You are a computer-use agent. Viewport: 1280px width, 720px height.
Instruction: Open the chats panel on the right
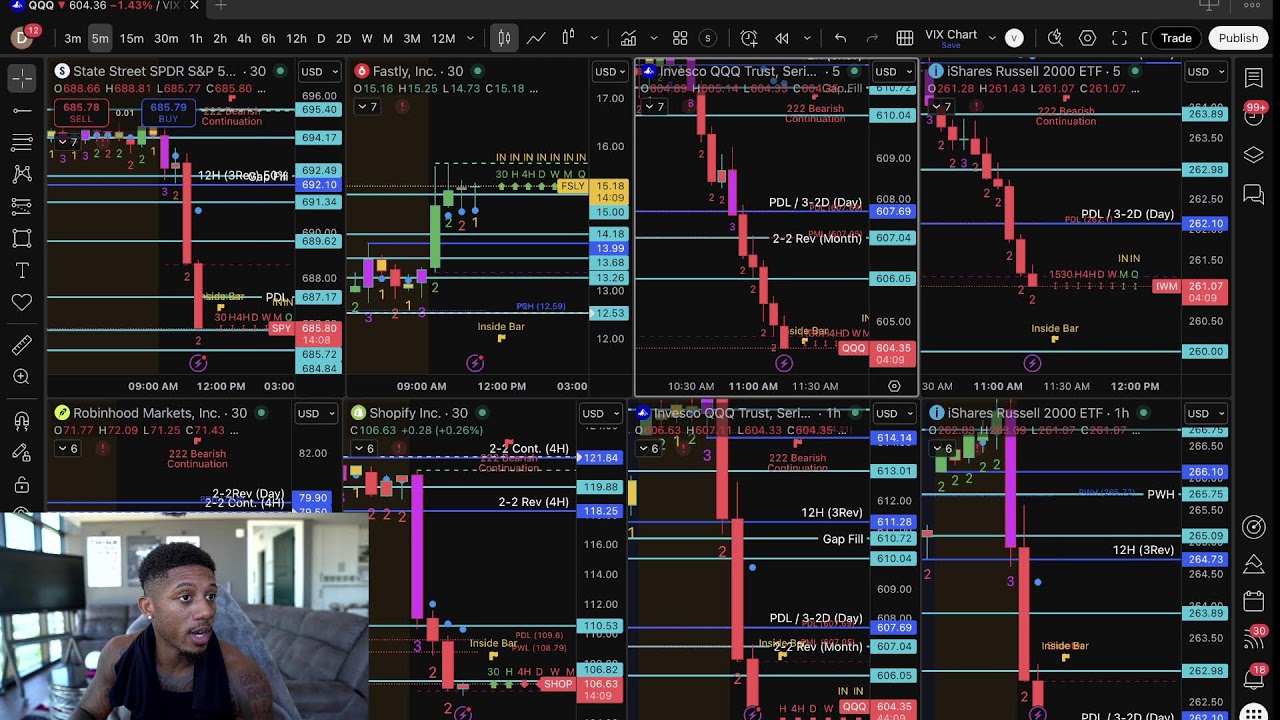(x=1254, y=194)
